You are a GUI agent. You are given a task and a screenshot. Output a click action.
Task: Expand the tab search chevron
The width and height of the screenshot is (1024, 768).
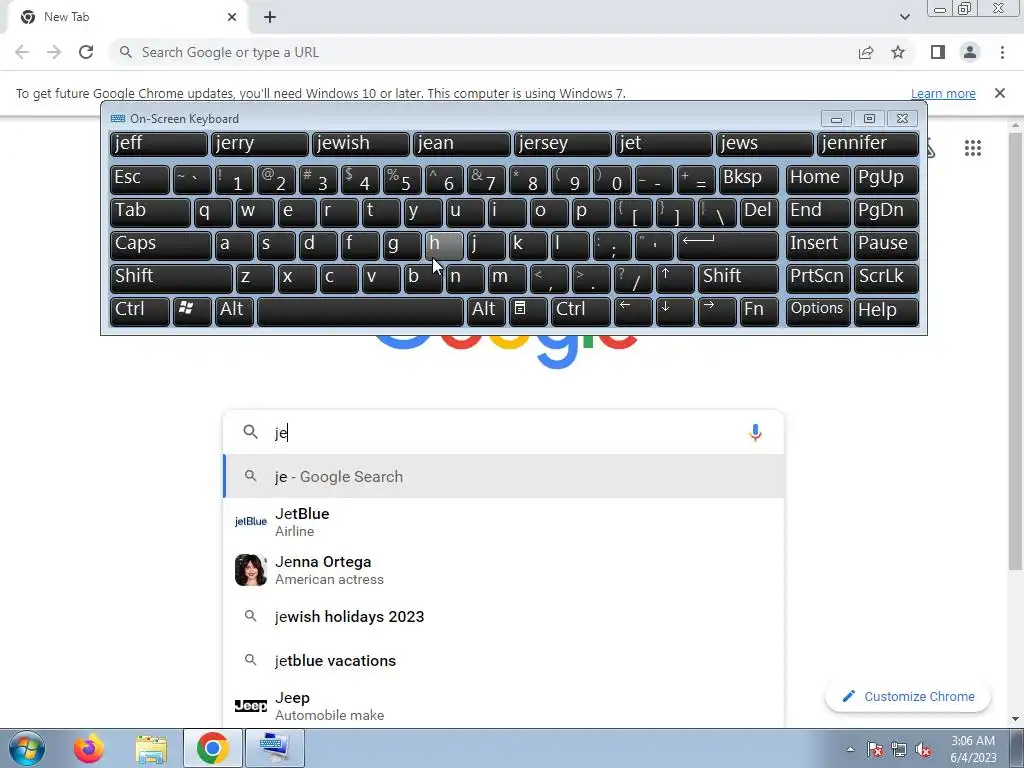pyautogui.click(x=904, y=17)
